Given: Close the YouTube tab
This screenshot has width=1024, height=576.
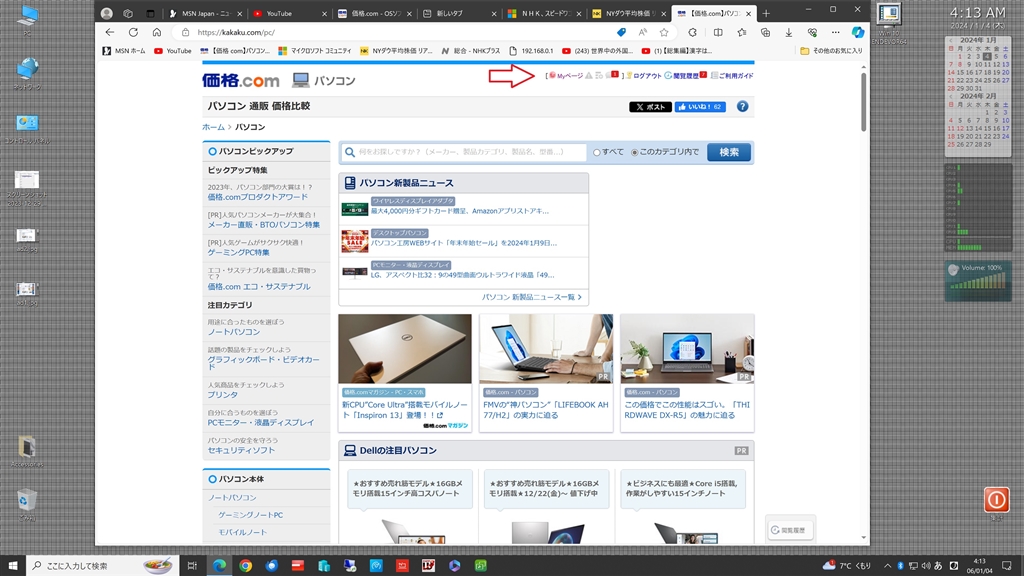Looking at the screenshot, I should tap(324, 13).
